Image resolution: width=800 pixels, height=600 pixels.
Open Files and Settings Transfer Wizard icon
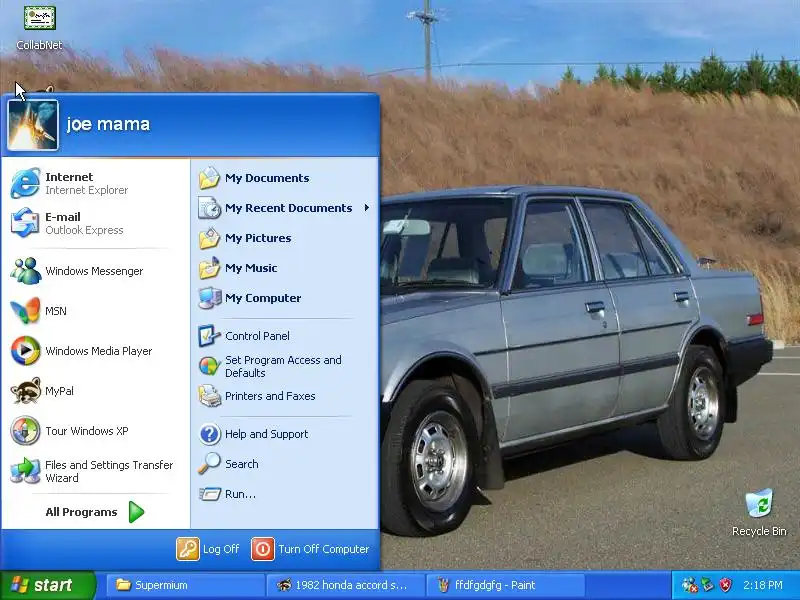25,470
